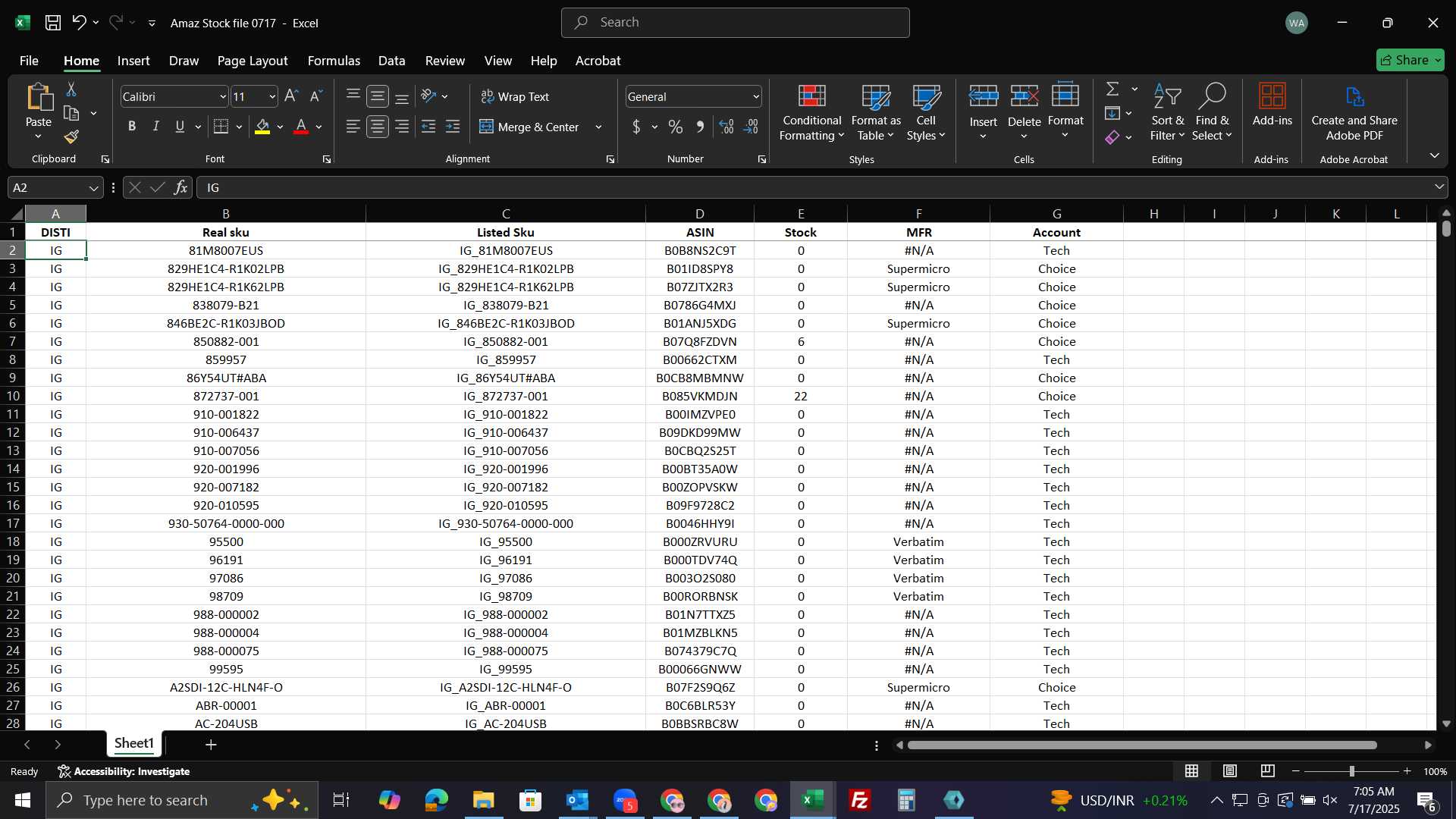Open the Font name Calibri dropdown
The width and height of the screenshot is (1456, 819).
coord(223,96)
